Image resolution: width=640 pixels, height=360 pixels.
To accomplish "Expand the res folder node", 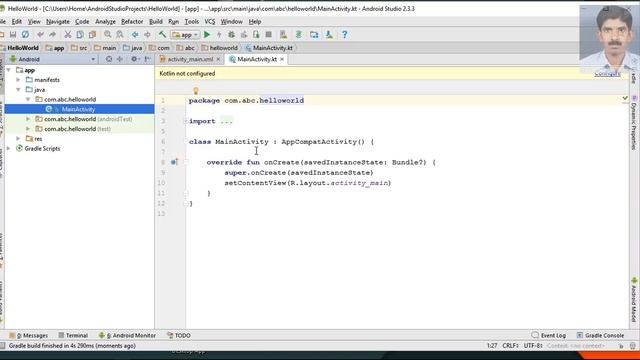I will coord(18,139).
